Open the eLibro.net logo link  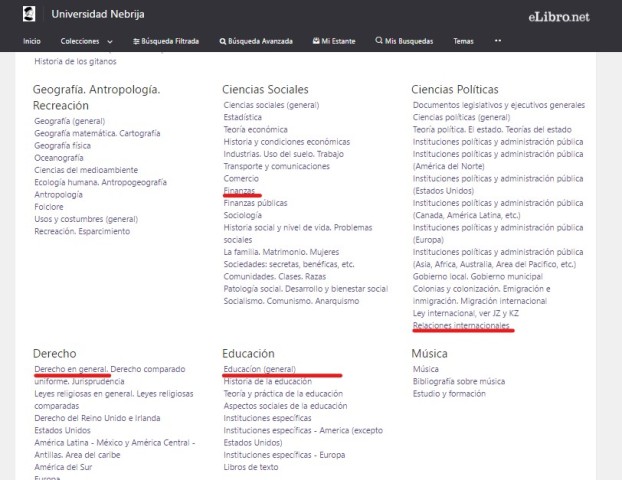(559, 17)
